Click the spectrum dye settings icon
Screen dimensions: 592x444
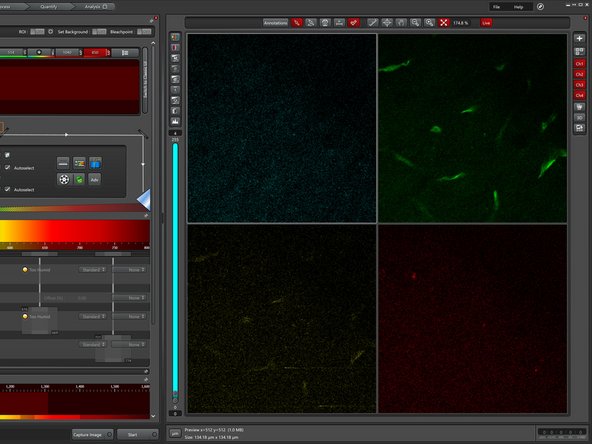click(79, 163)
